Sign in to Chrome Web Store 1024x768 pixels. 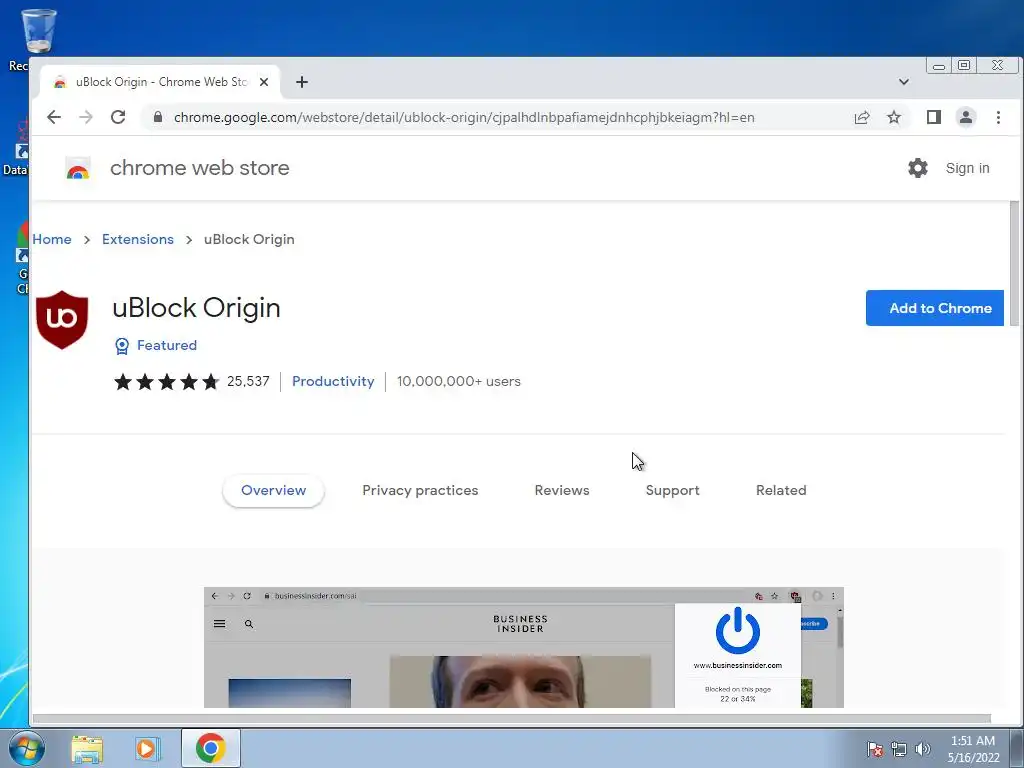[x=967, y=168]
